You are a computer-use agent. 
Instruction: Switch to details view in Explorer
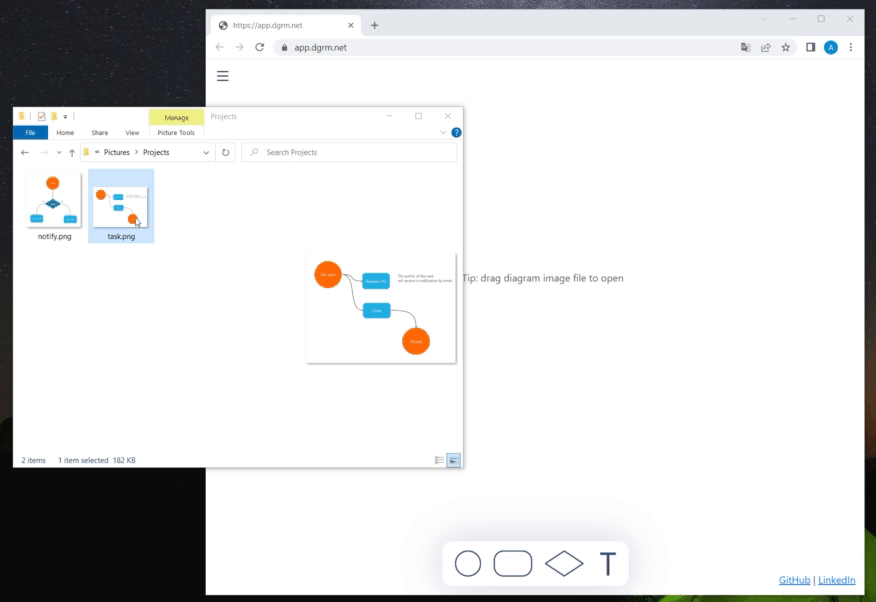439,460
